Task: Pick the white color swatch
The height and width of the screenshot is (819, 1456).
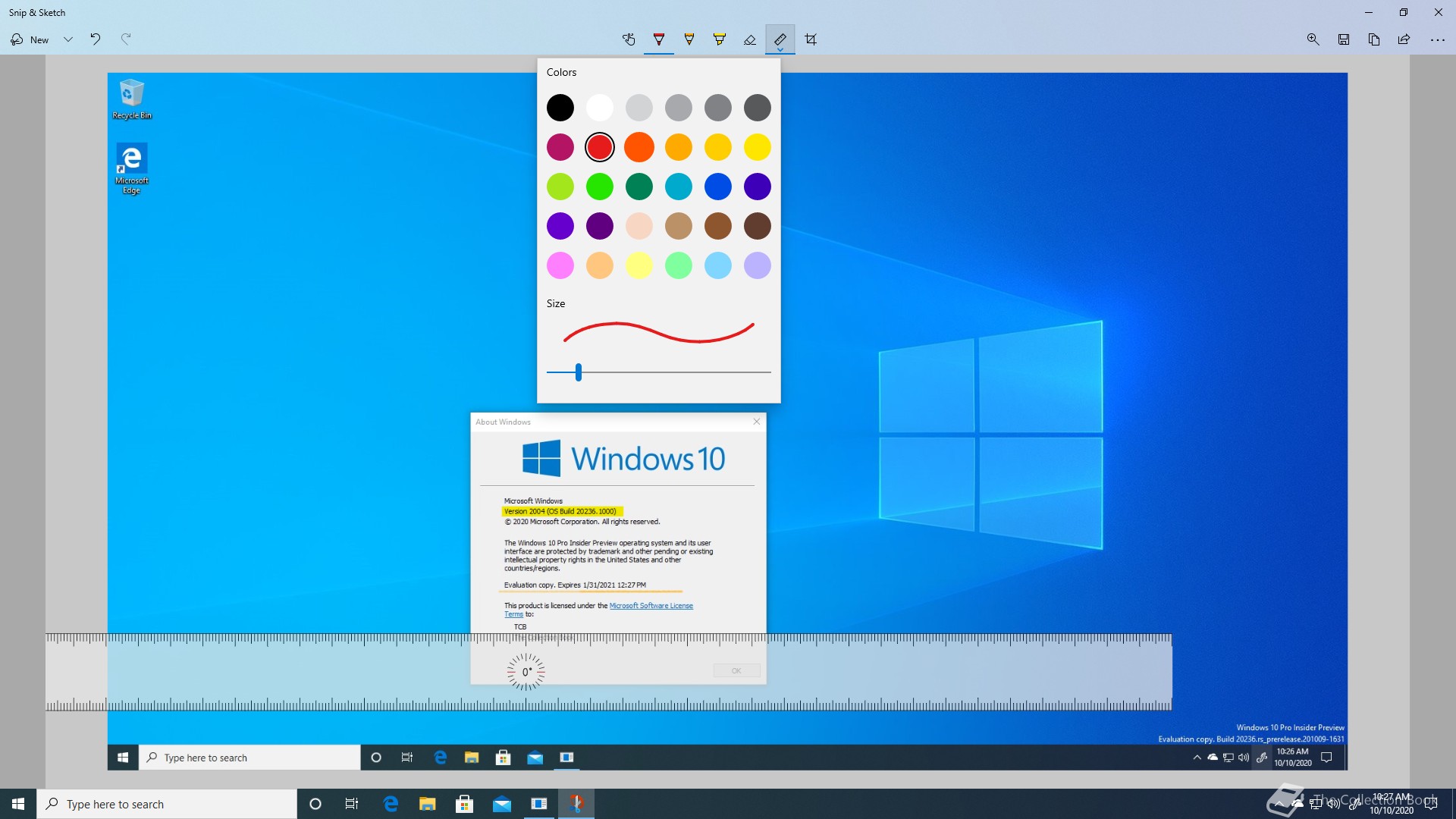Action: pos(600,108)
